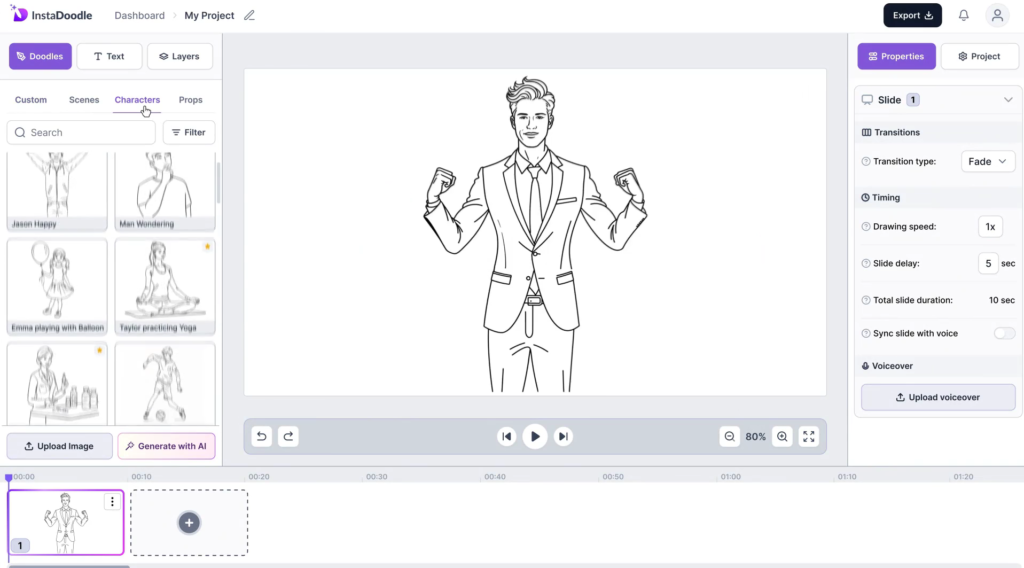Zoom in the canvas
This screenshot has width=1024, height=568.
click(782, 436)
